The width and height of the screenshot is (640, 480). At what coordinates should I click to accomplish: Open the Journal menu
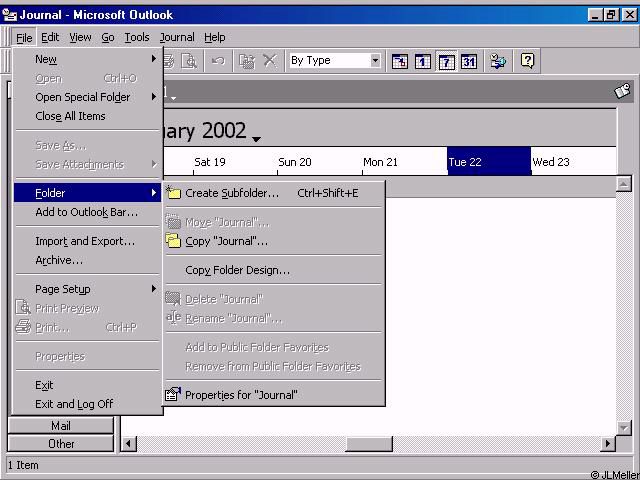tap(177, 38)
